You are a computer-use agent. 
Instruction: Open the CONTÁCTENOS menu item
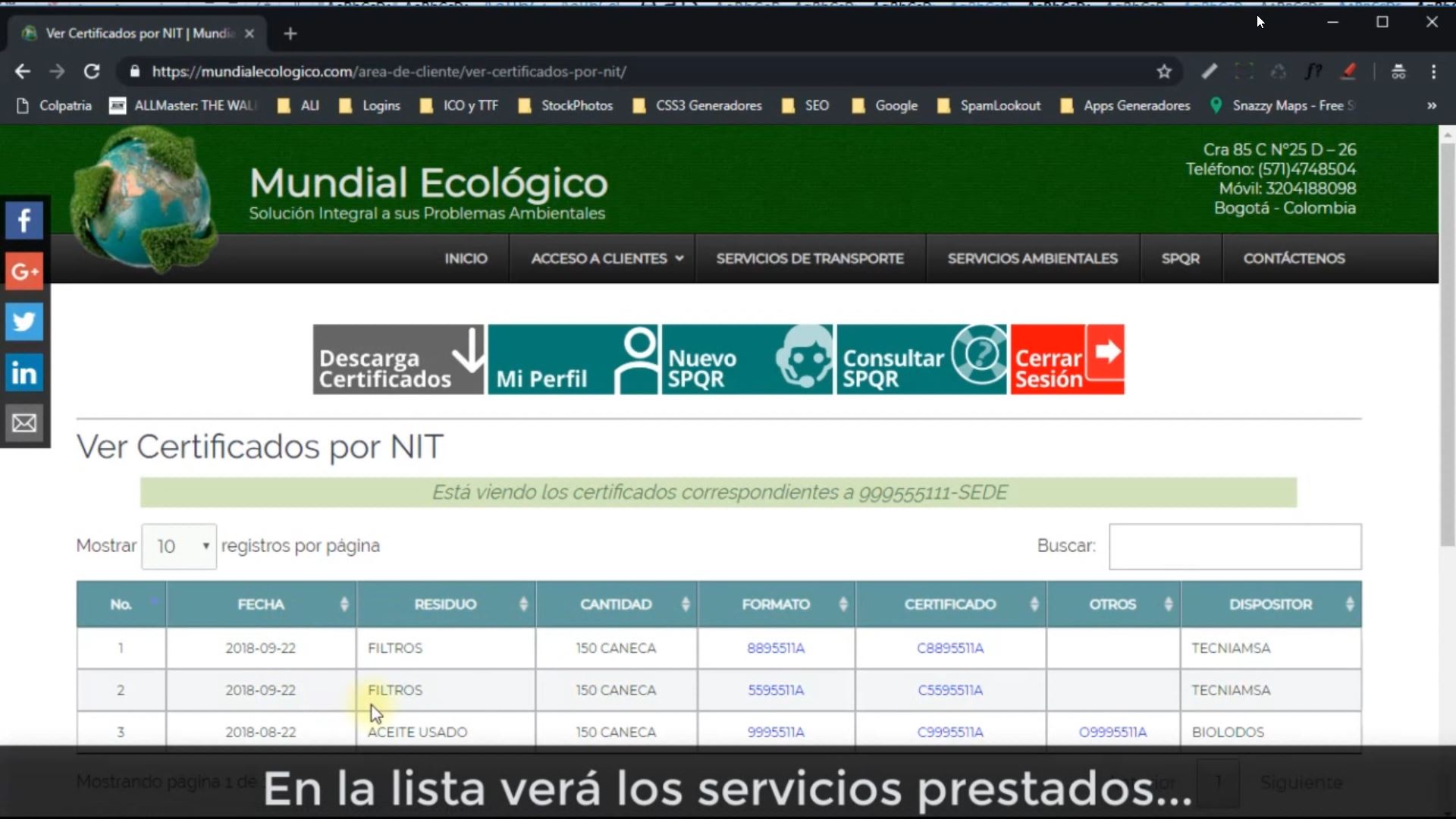1294,259
